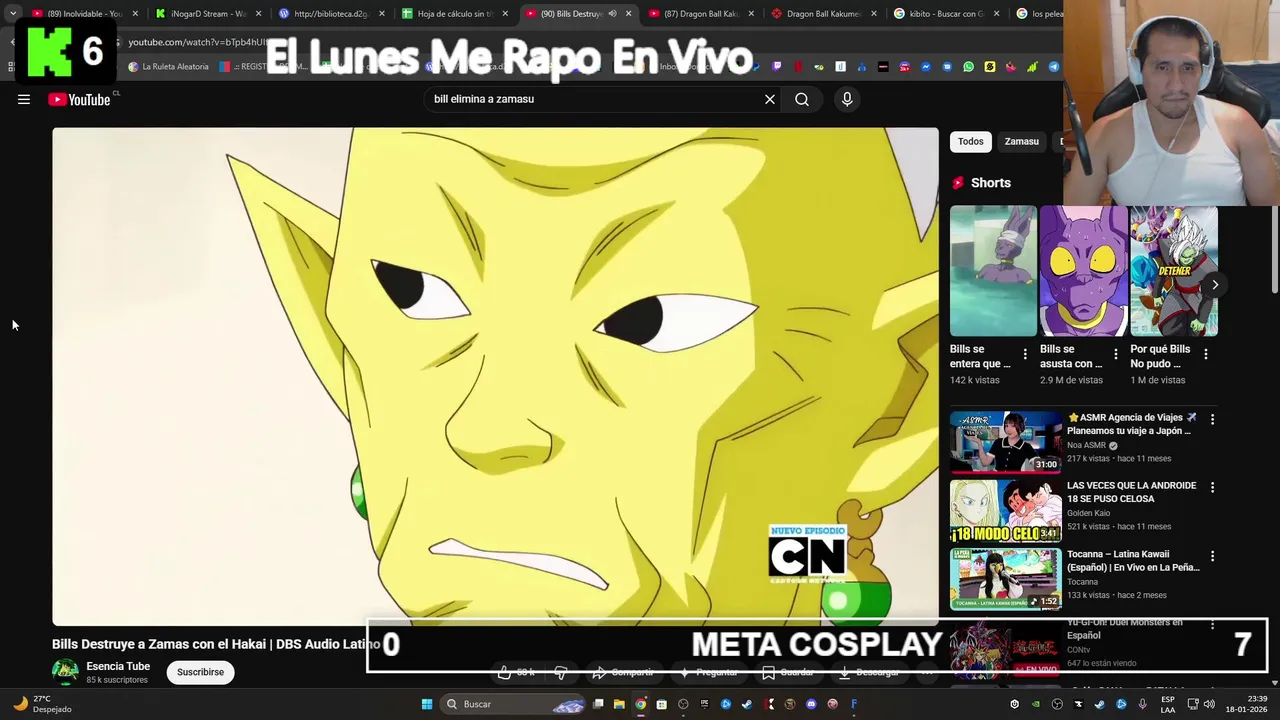
Task: Select the 'Zamasu' filter chip
Action: click(1021, 141)
